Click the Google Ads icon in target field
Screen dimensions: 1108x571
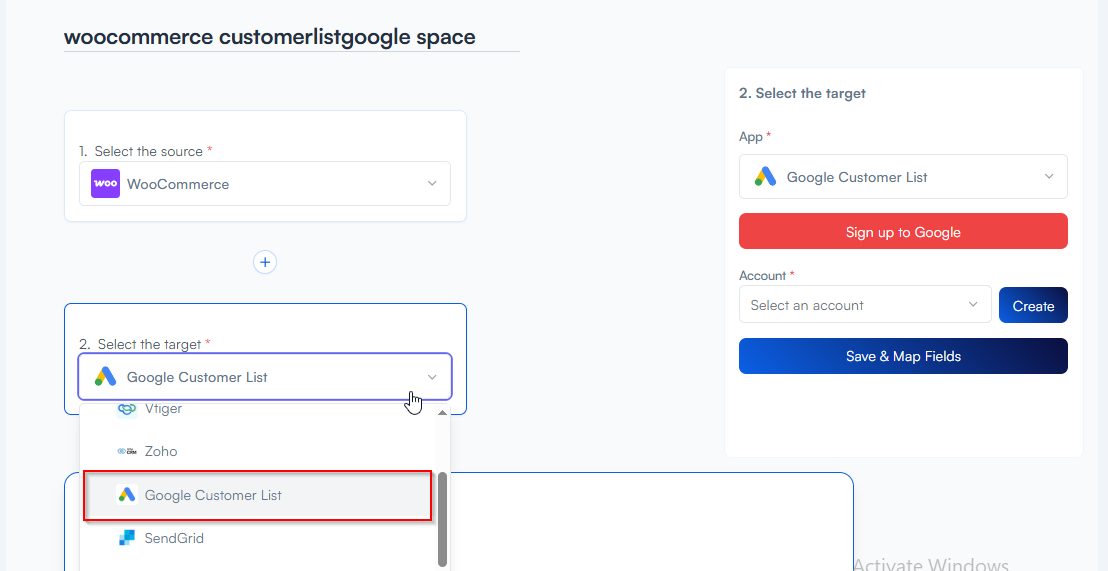105,377
